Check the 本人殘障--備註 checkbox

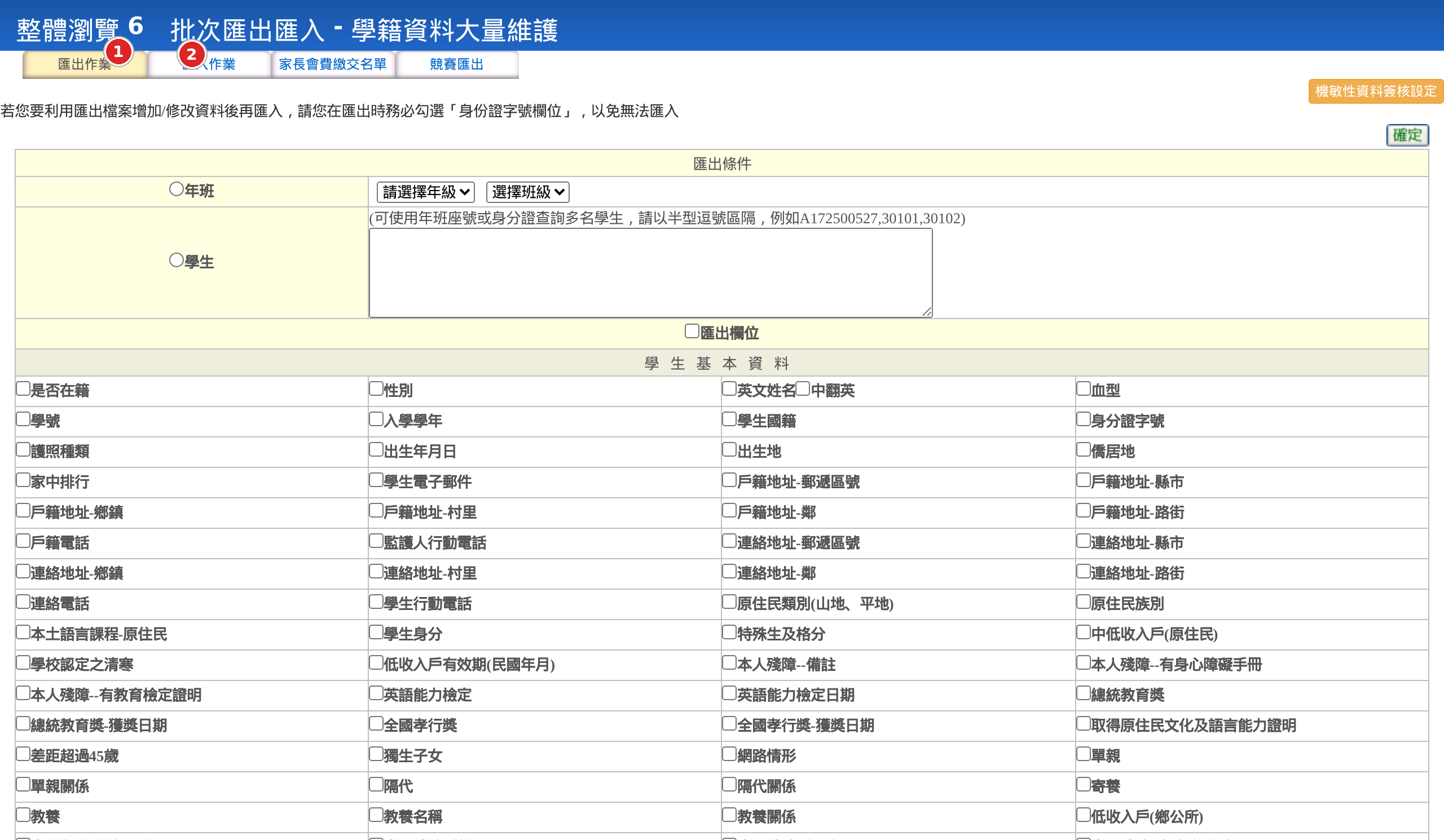pos(729,662)
